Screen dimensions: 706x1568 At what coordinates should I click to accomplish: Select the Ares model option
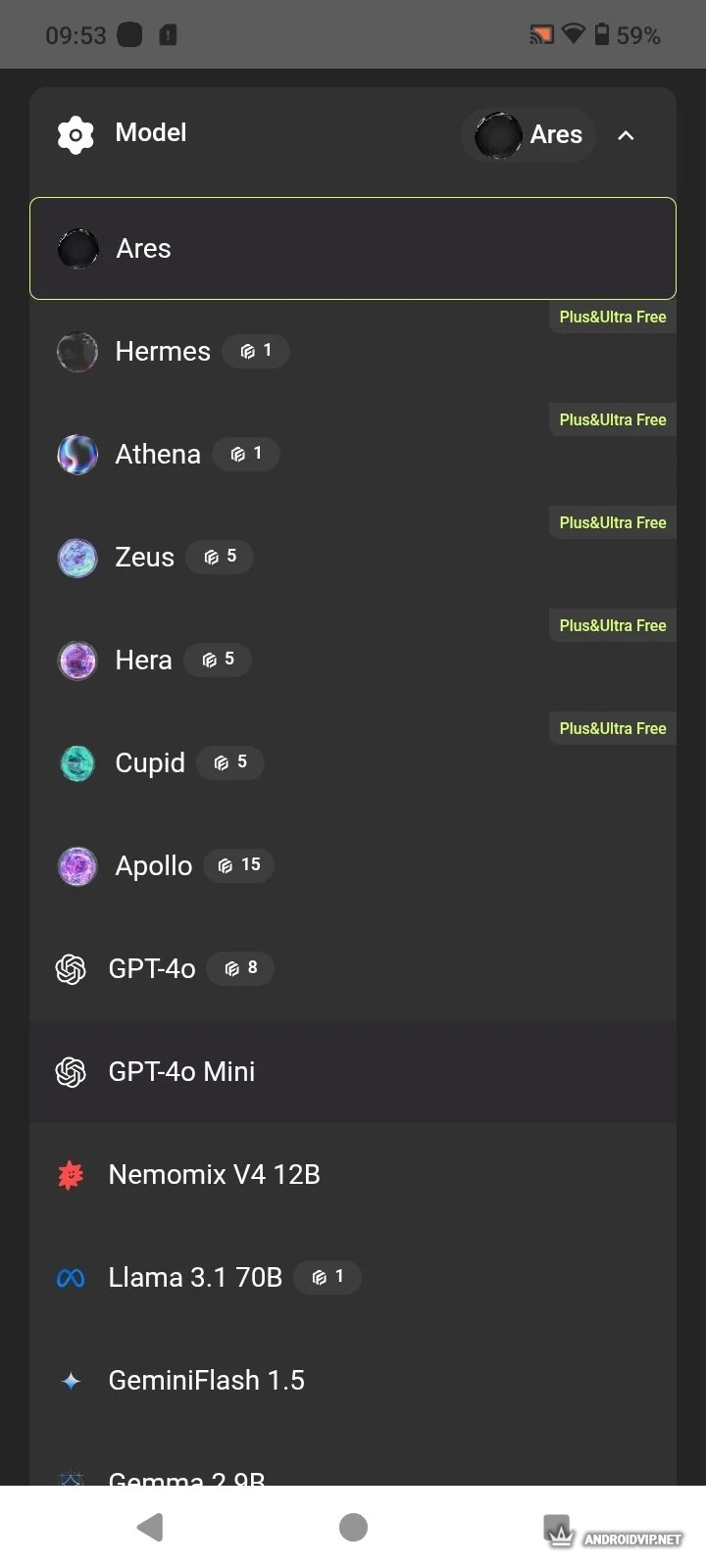[x=353, y=249]
